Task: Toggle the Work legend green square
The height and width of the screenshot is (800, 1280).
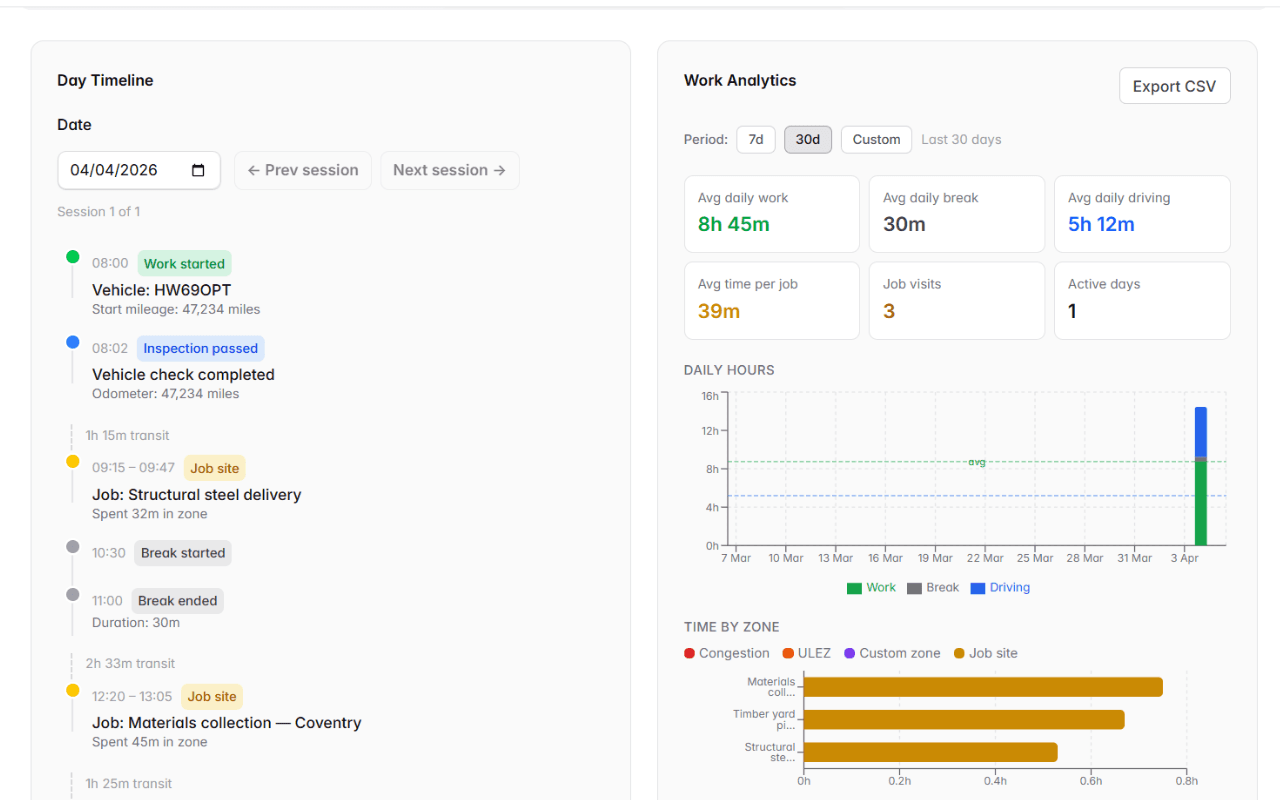Action: pyautogui.click(x=854, y=588)
